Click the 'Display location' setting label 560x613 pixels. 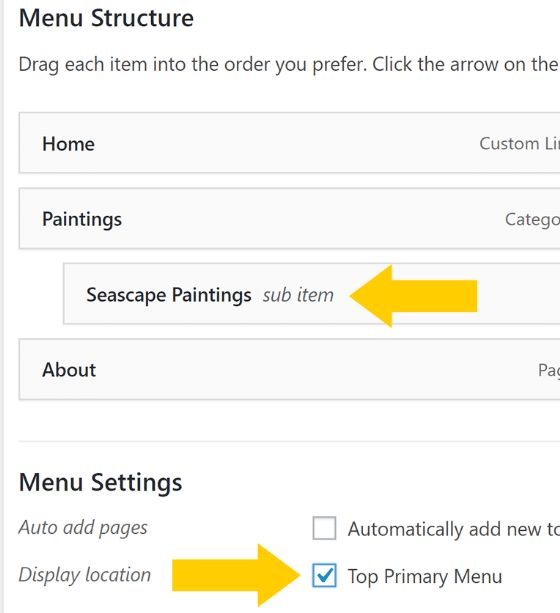(x=85, y=575)
